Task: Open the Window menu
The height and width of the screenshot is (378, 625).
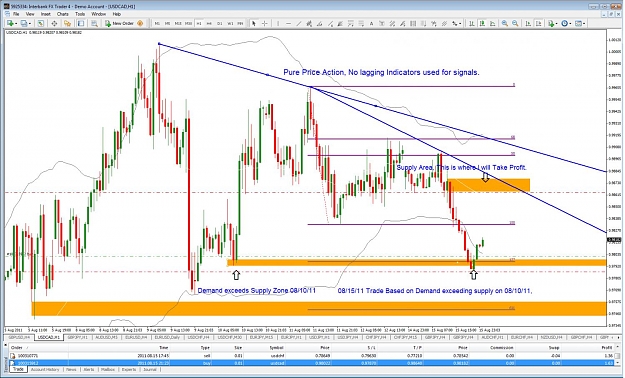Action: tap(98, 14)
